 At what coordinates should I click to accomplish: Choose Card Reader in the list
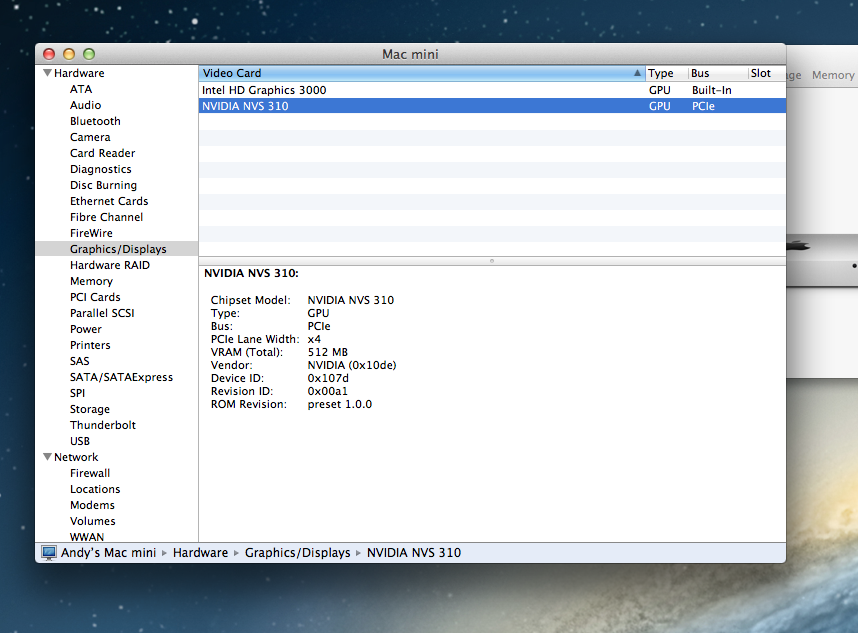coord(102,153)
